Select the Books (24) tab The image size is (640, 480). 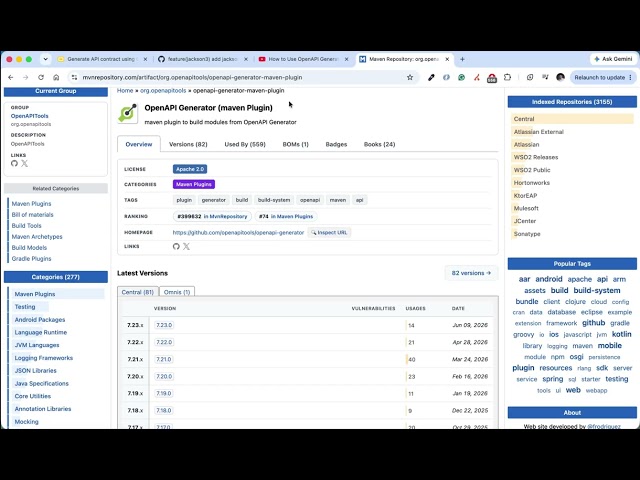pos(380,144)
